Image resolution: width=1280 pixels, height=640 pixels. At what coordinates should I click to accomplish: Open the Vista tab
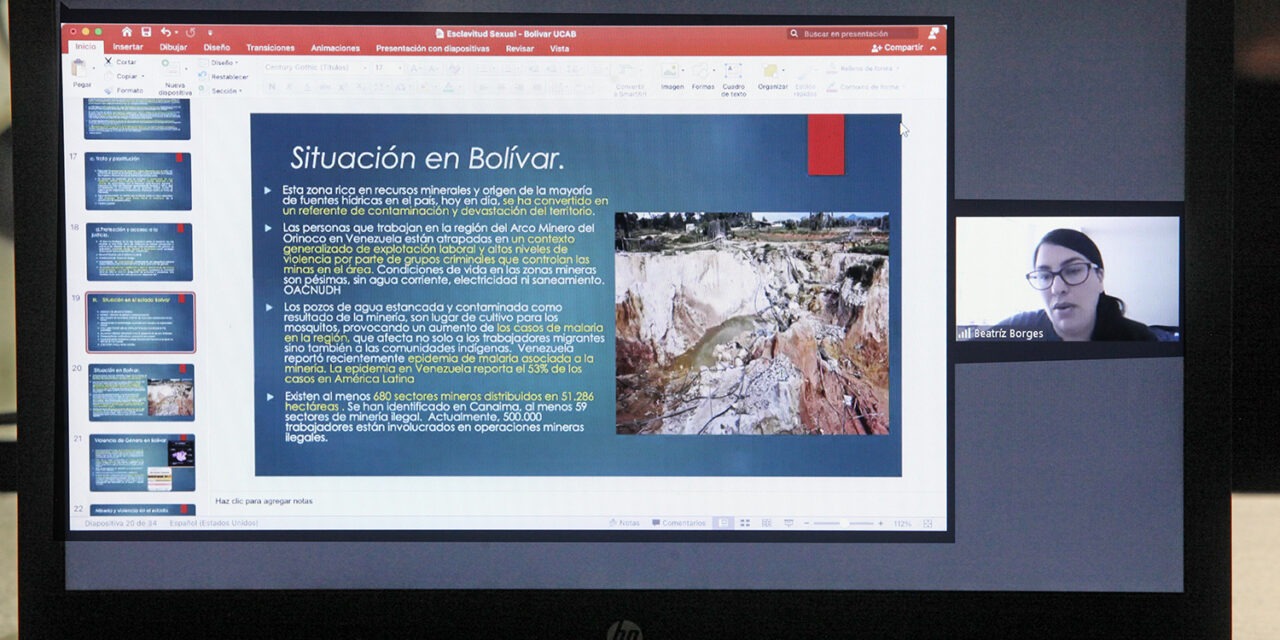559,48
